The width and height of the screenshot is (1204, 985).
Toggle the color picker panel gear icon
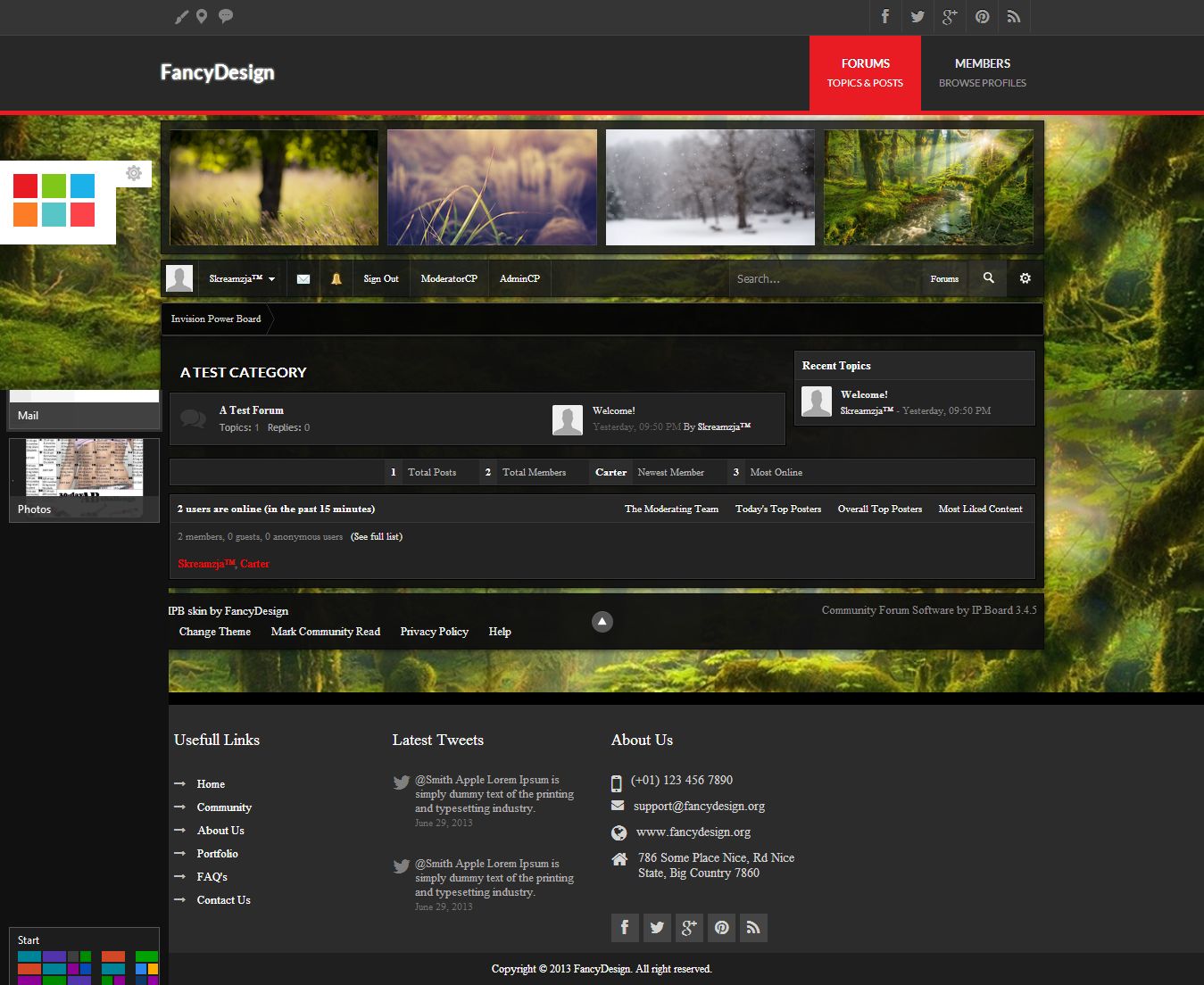click(134, 173)
